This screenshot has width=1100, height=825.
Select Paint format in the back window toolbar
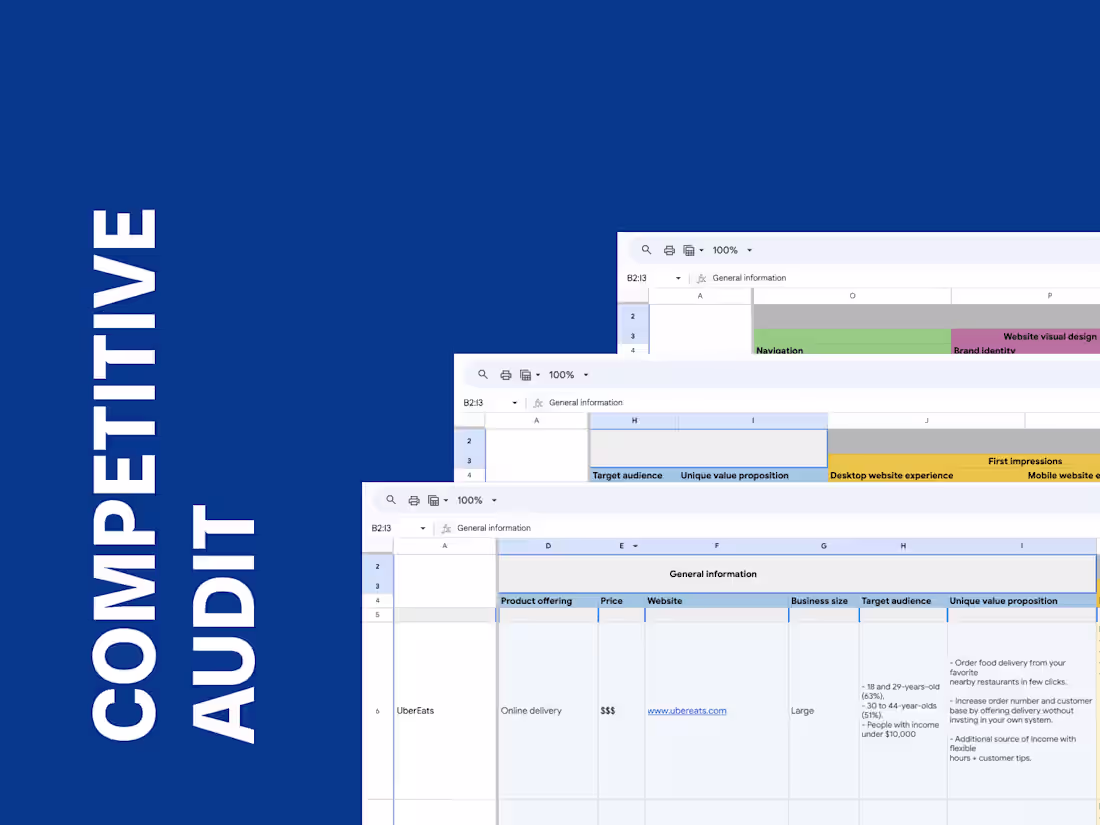[689, 250]
